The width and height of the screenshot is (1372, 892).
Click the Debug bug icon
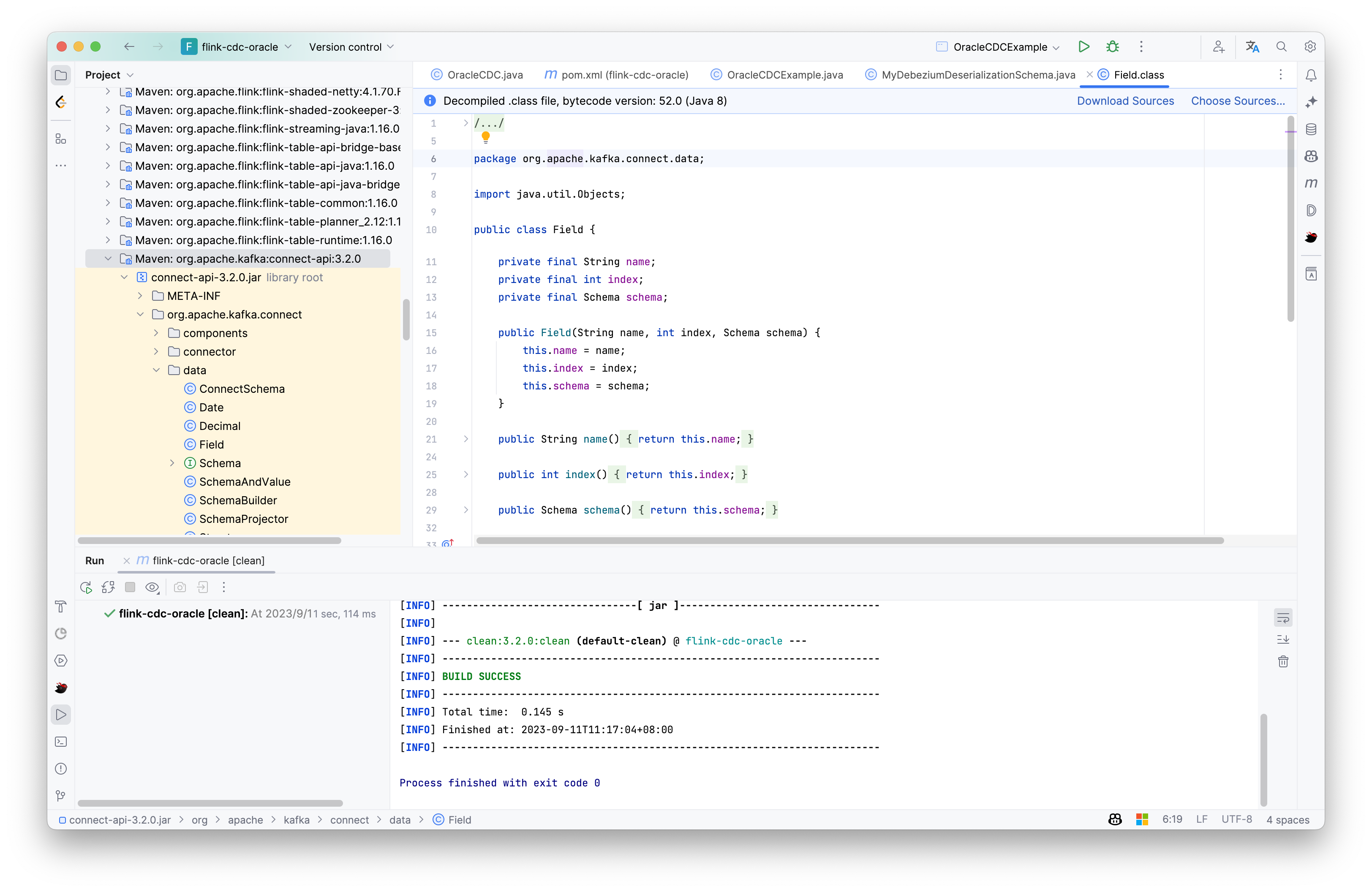[1112, 47]
